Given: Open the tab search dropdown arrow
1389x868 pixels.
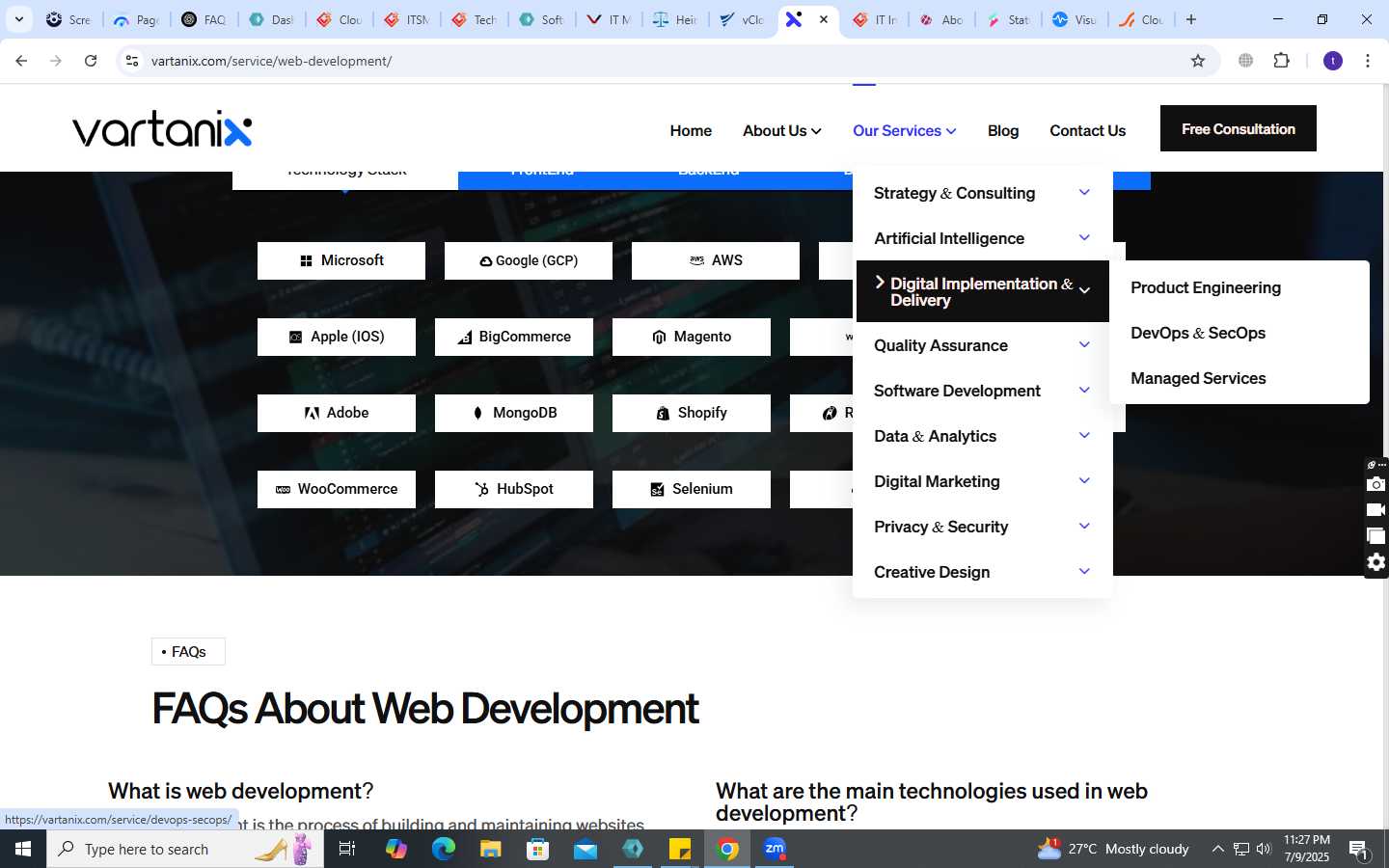Looking at the screenshot, I should click(19, 19).
